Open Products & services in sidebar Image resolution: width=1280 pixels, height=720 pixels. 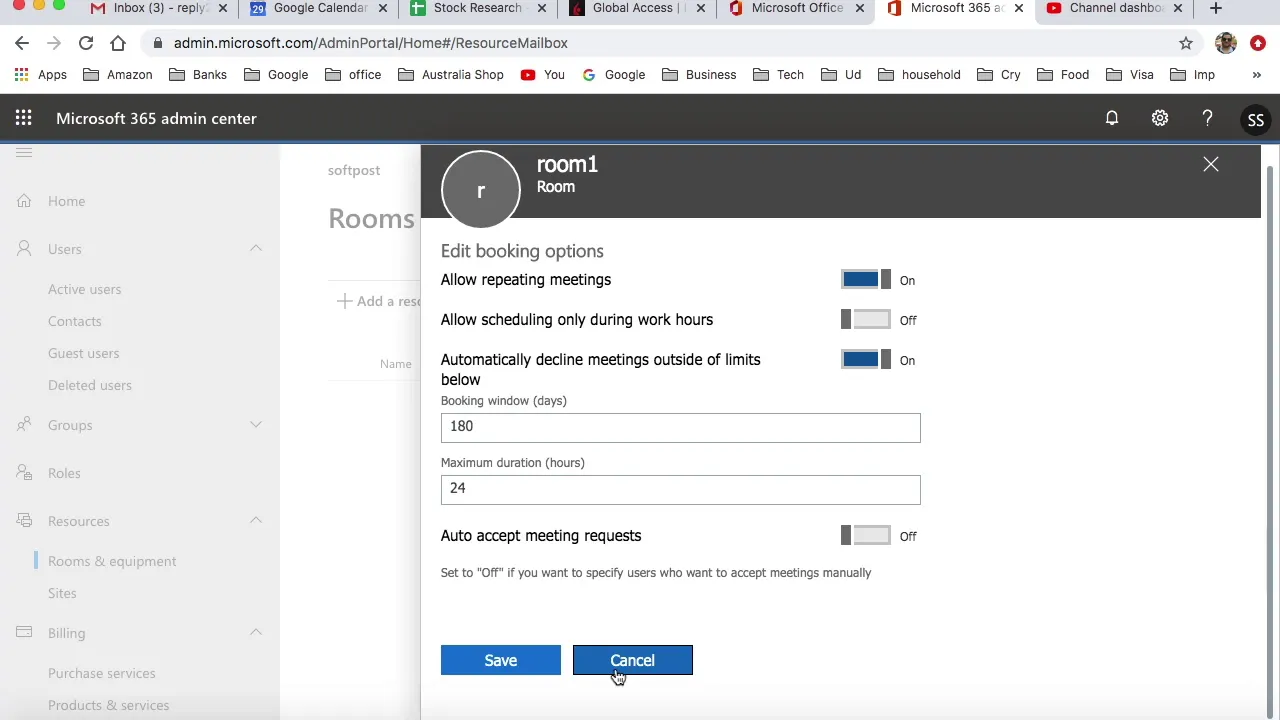click(x=108, y=705)
